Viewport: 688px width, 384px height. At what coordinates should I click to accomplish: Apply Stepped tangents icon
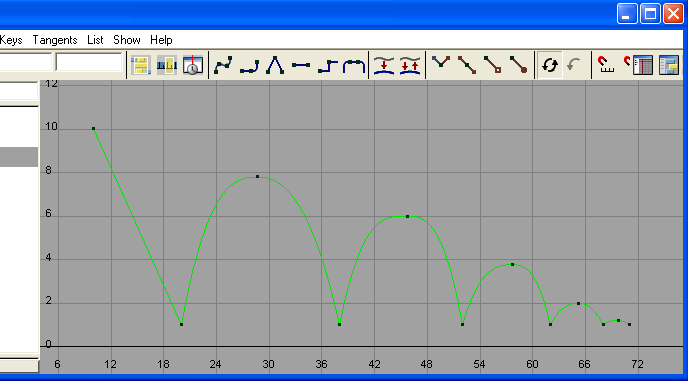coord(327,65)
